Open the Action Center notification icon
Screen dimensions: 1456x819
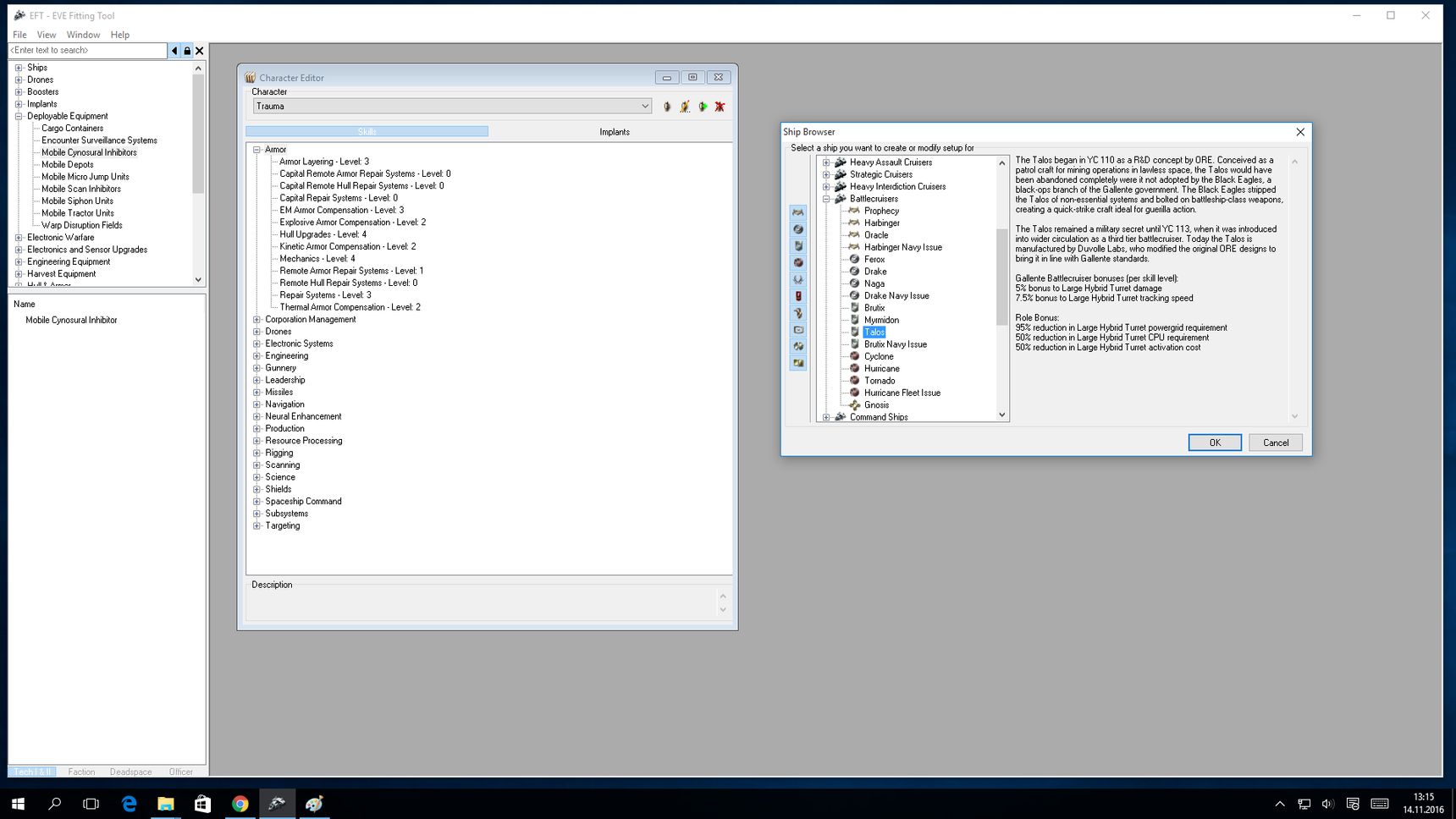point(1353,804)
